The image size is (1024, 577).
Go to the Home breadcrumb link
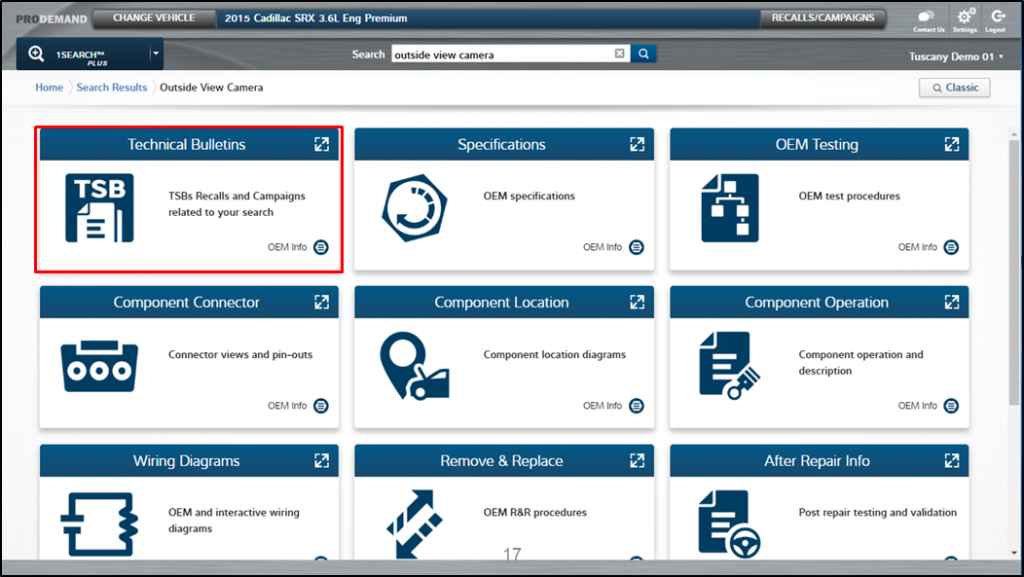(x=49, y=87)
